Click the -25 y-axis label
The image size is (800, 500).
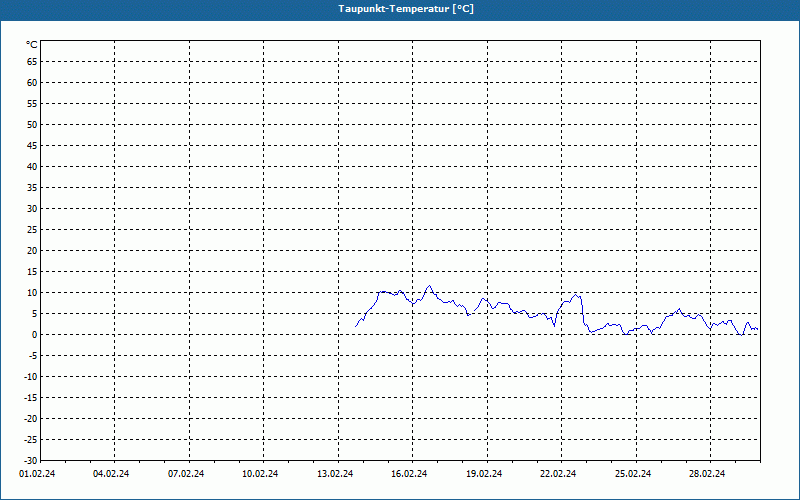[x=31, y=440]
